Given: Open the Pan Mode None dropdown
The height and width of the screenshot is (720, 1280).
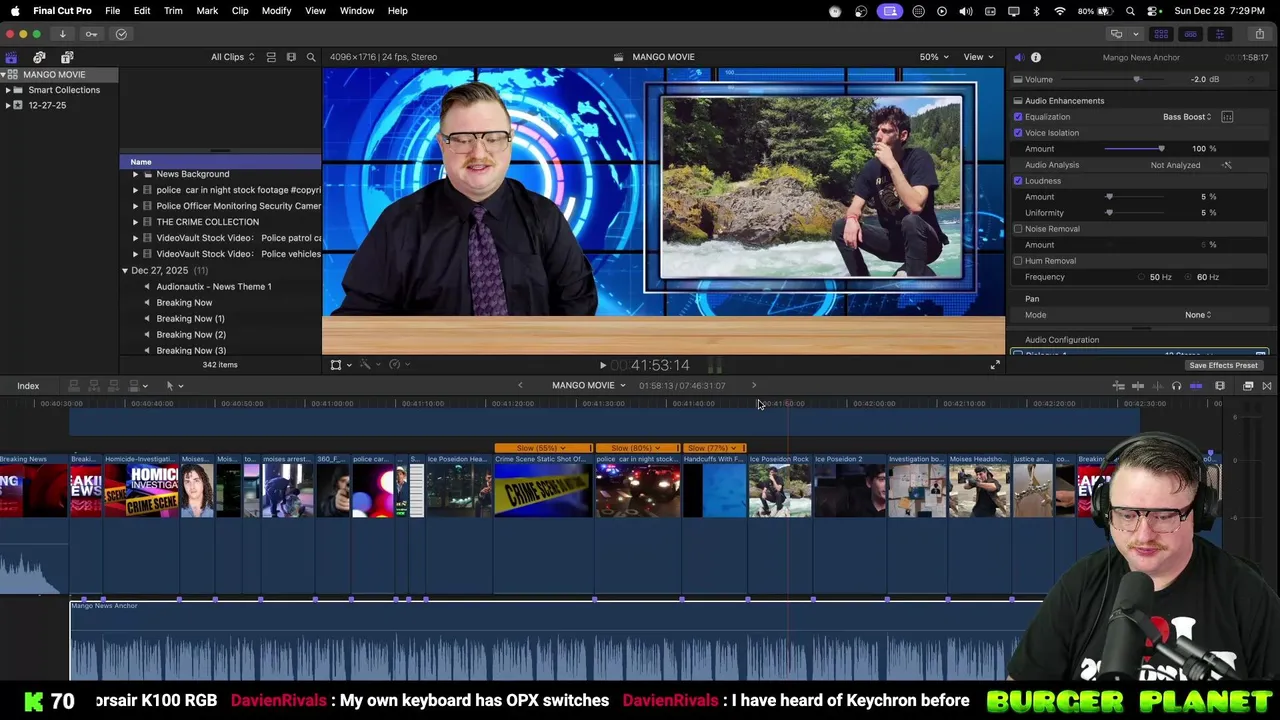Looking at the screenshot, I should tap(1198, 315).
